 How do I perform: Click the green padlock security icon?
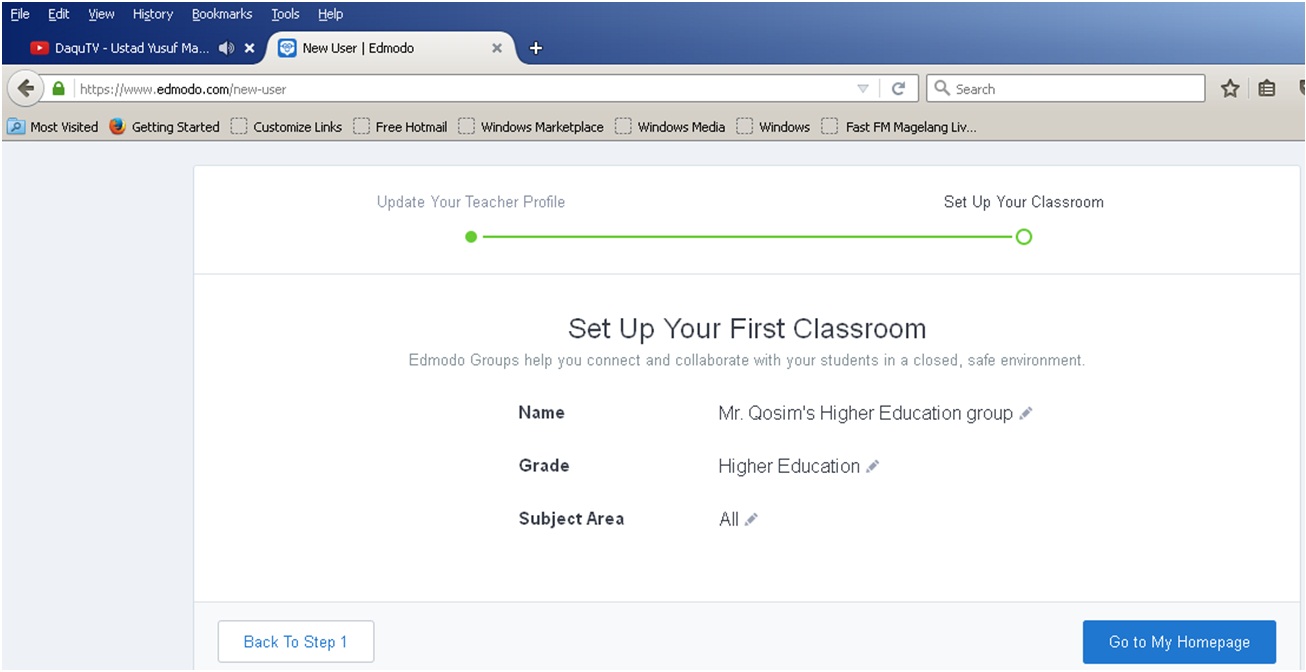[x=58, y=88]
